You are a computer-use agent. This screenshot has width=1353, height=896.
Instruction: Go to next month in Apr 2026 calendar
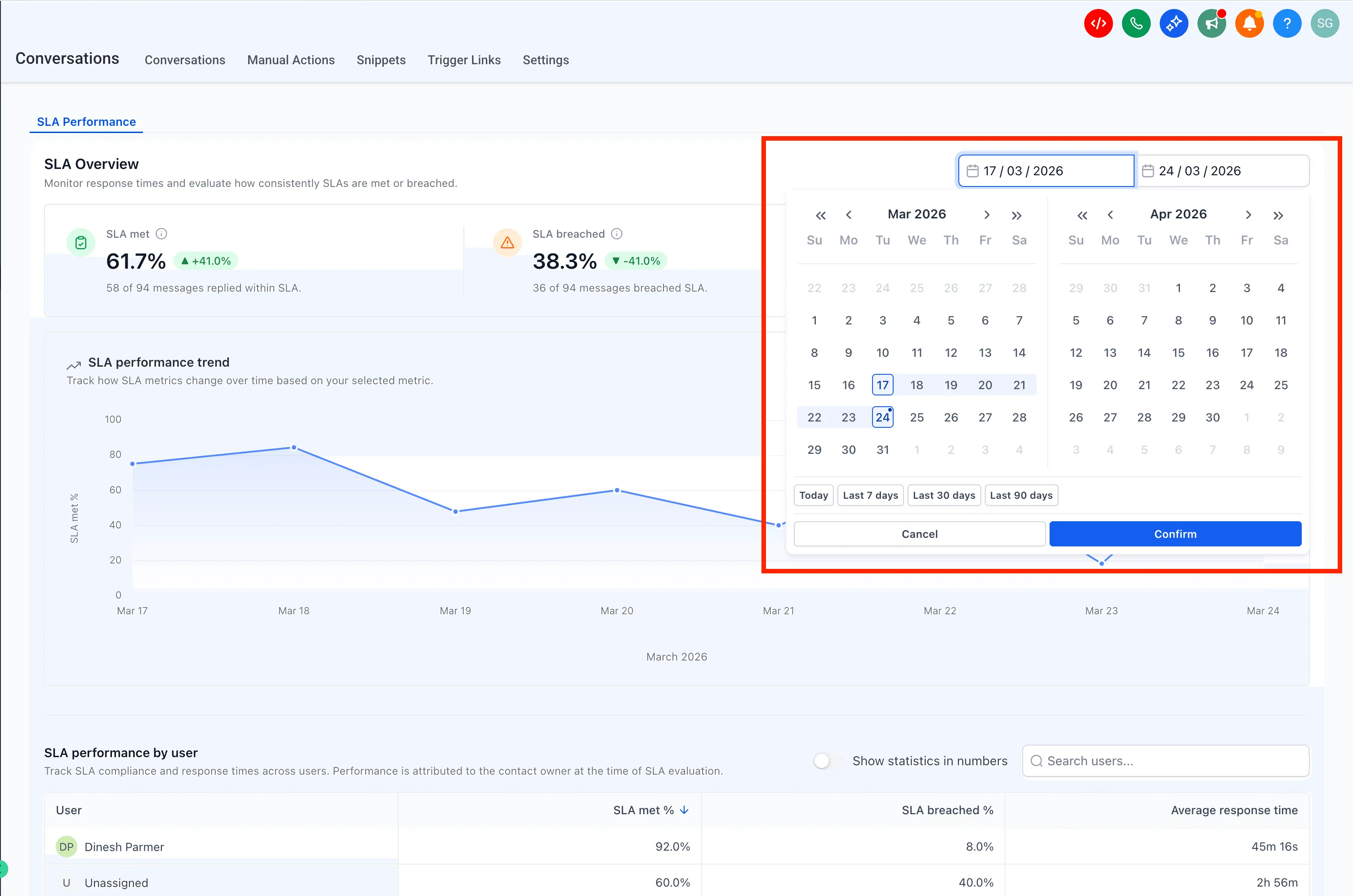click(x=1248, y=215)
